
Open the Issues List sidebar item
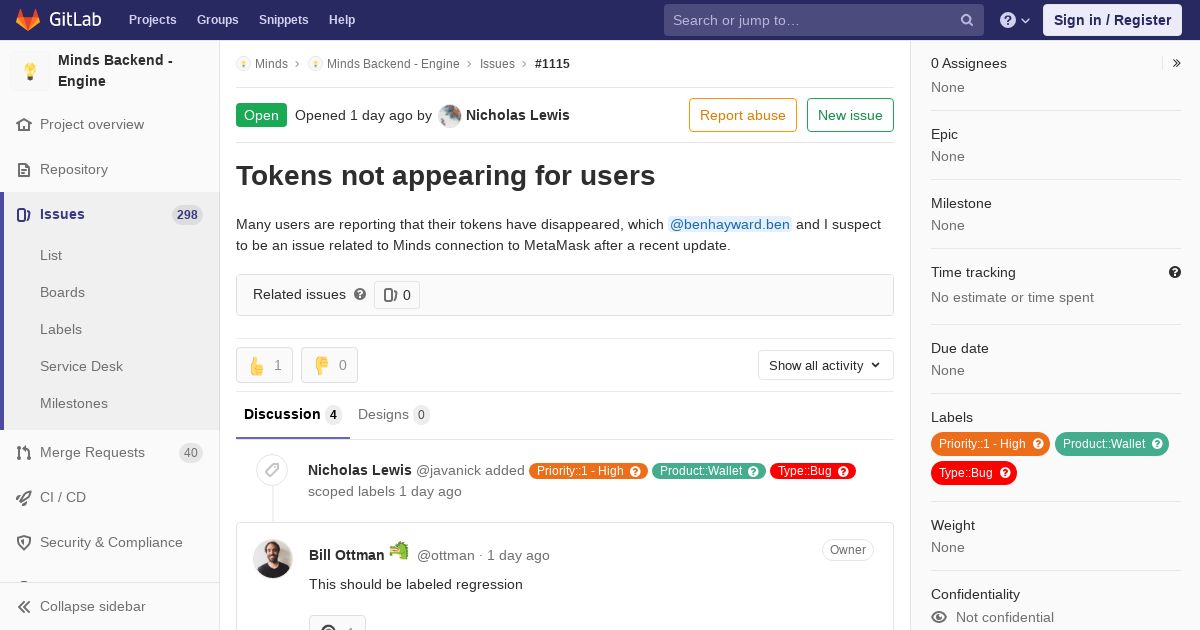click(51, 255)
